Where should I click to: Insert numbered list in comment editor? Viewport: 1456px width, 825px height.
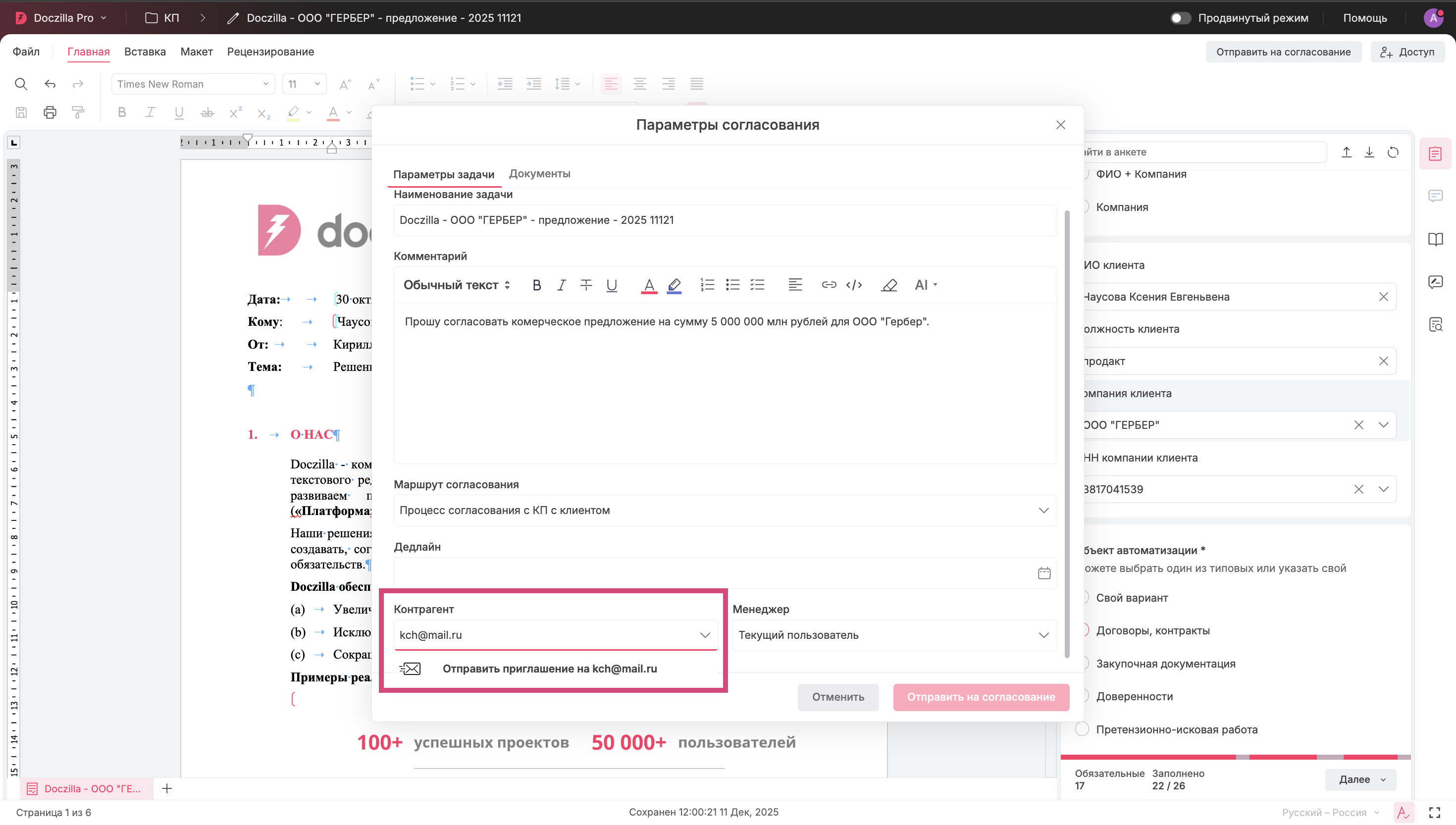tap(707, 285)
